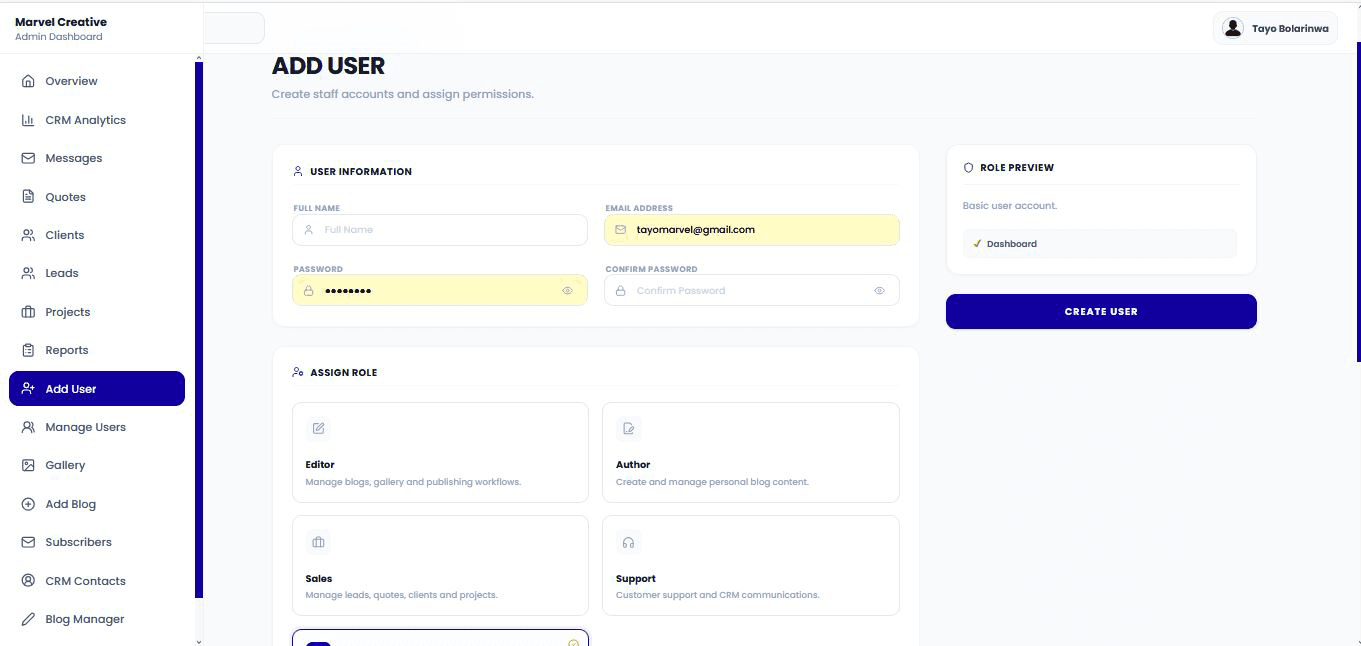Click the Clients people icon

pyautogui.click(x=28, y=235)
